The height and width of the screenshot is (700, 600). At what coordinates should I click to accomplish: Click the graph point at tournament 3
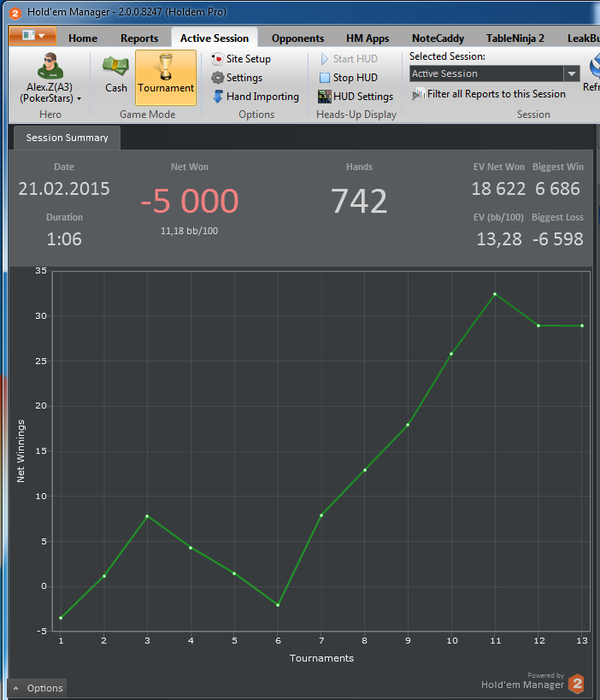pyautogui.click(x=147, y=516)
